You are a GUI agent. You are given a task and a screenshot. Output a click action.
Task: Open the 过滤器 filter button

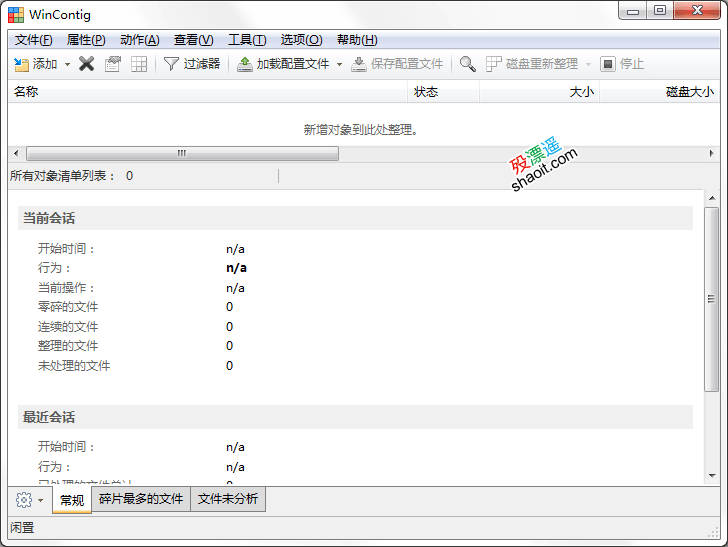click(x=192, y=64)
